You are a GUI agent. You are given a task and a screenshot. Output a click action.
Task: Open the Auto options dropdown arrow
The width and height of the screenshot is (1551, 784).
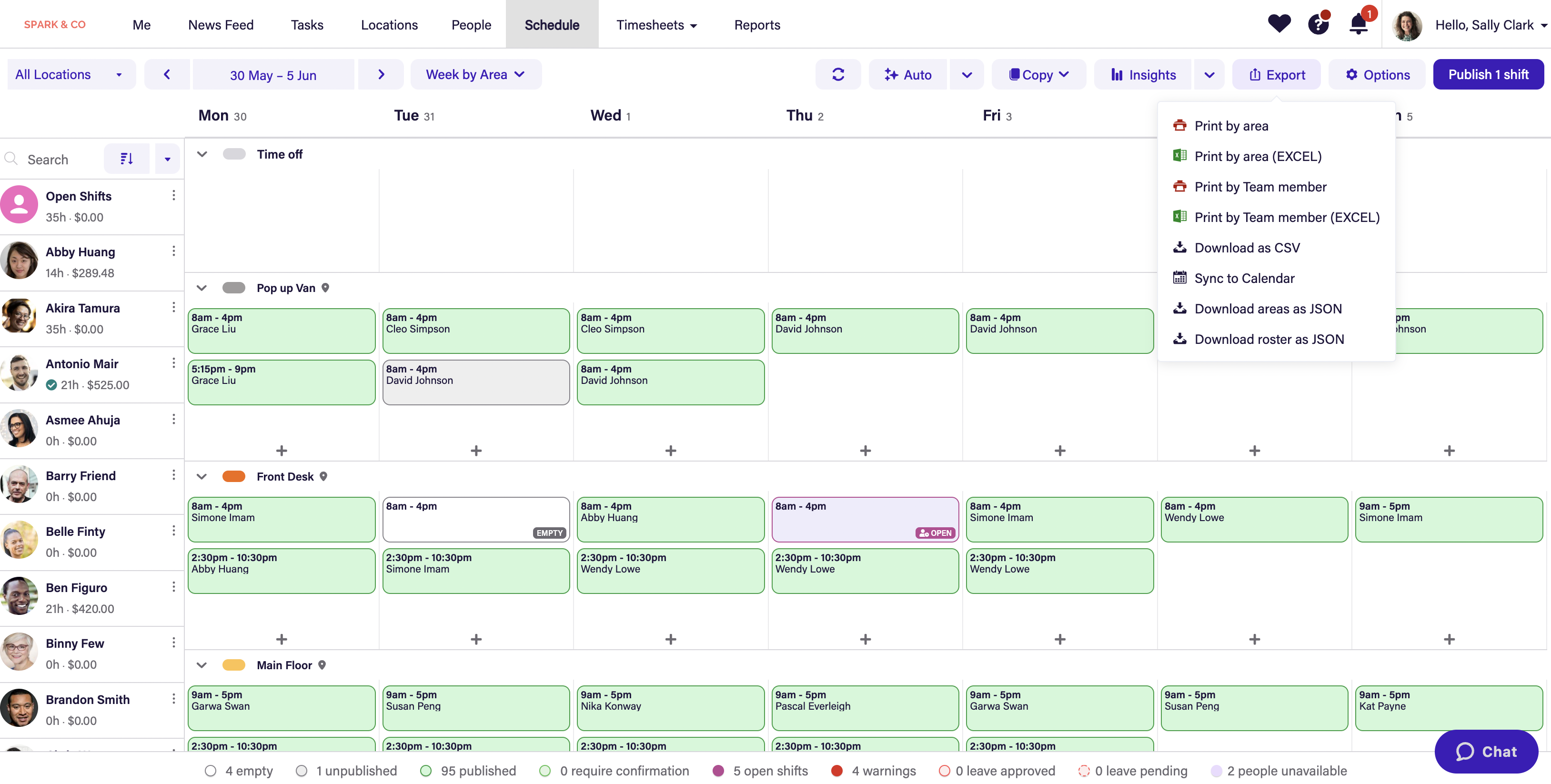coord(967,74)
